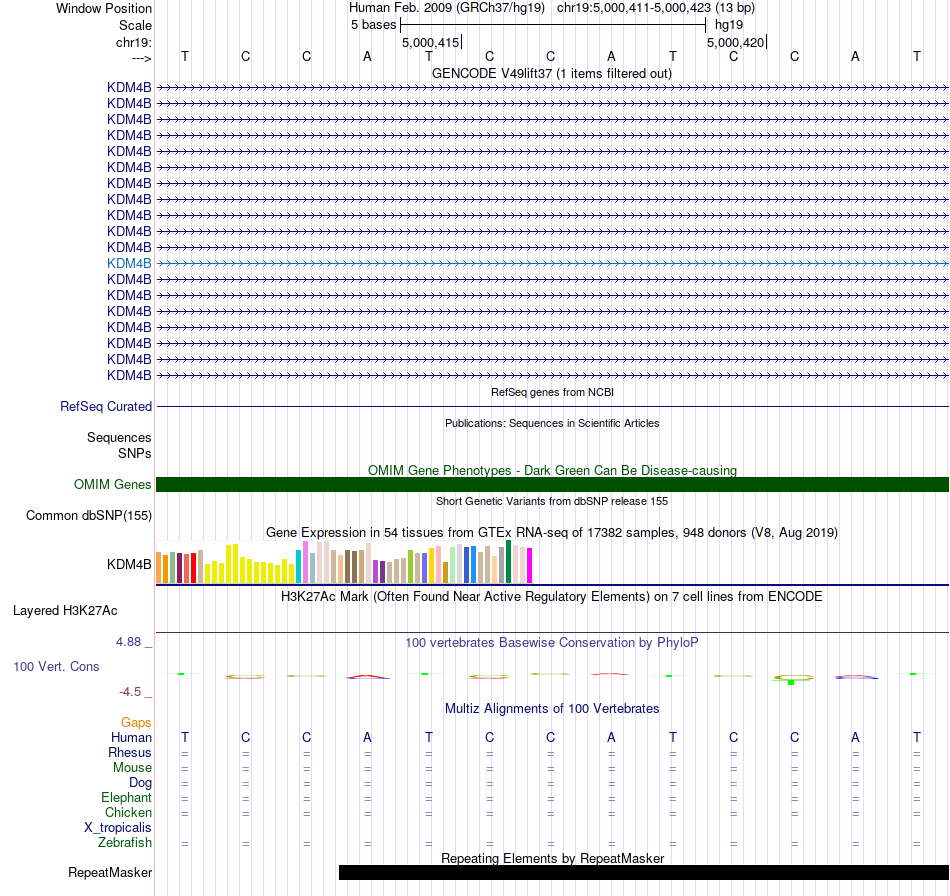Image resolution: width=950 pixels, height=896 pixels.
Task: Click the cyan bar in the GTEx chart
Action: pos(299,566)
